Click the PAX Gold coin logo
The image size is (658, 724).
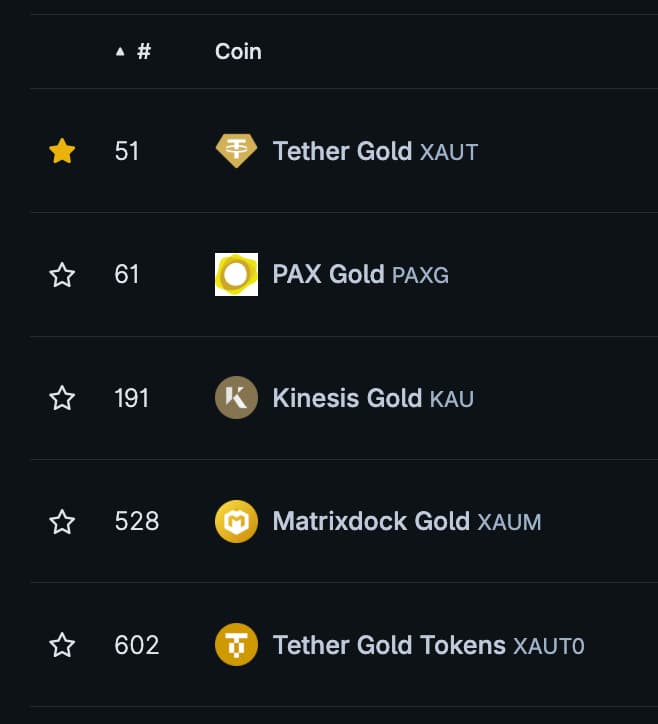click(236, 274)
